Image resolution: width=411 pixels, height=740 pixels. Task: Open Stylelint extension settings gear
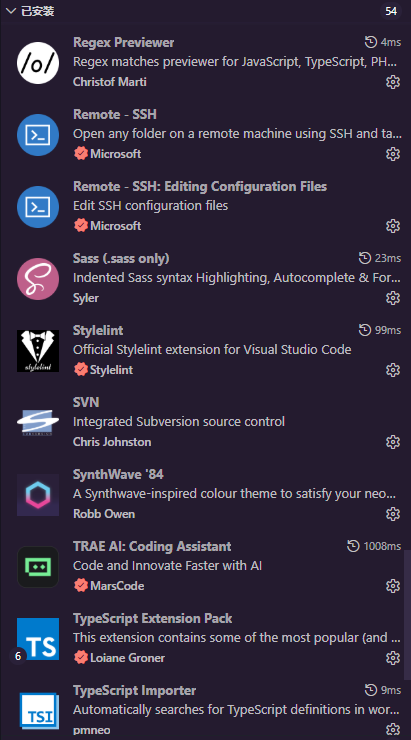click(393, 370)
